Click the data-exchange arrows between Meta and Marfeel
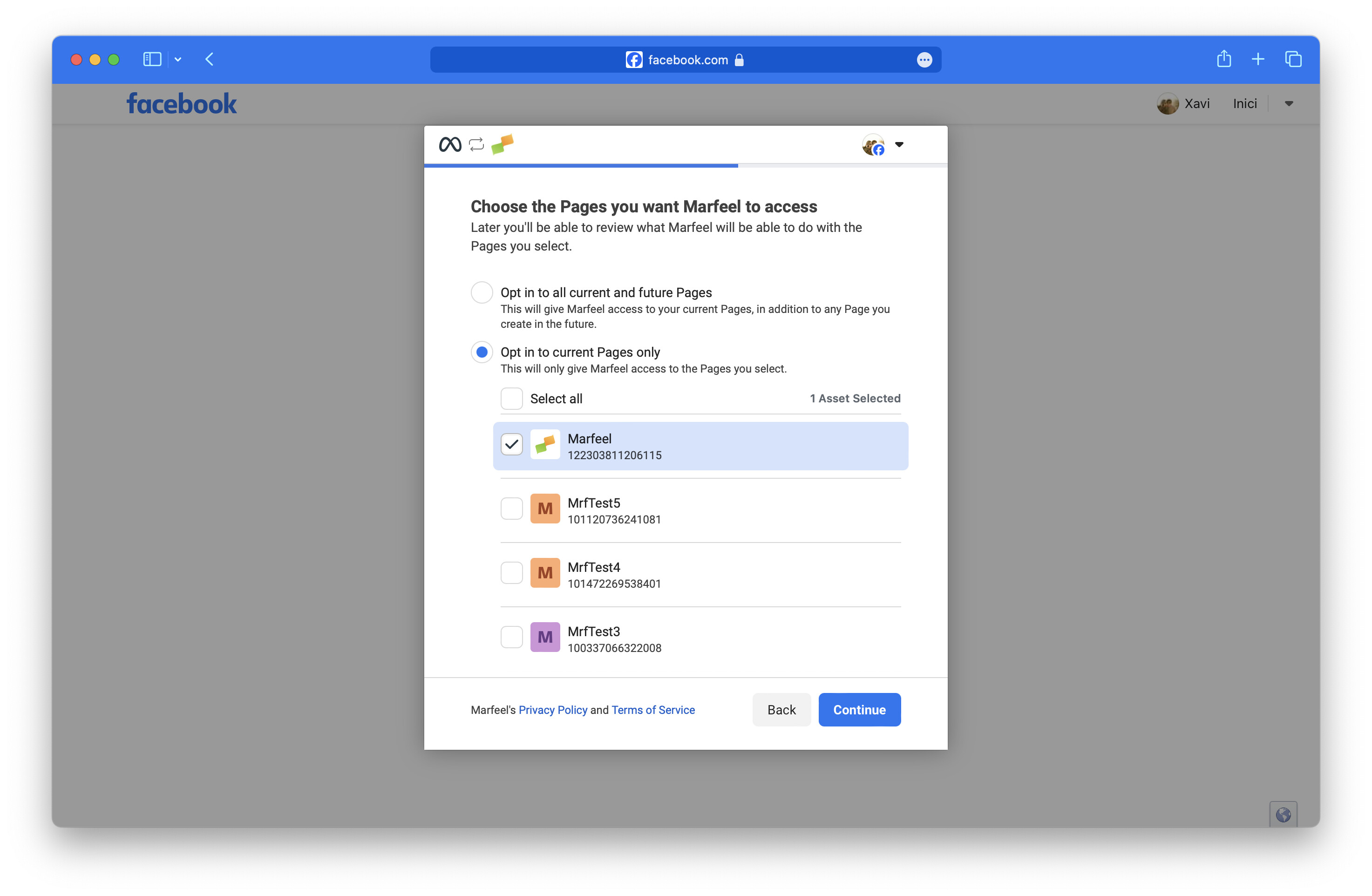Screen dimensions: 1372x896 pyautogui.click(x=476, y=144)
